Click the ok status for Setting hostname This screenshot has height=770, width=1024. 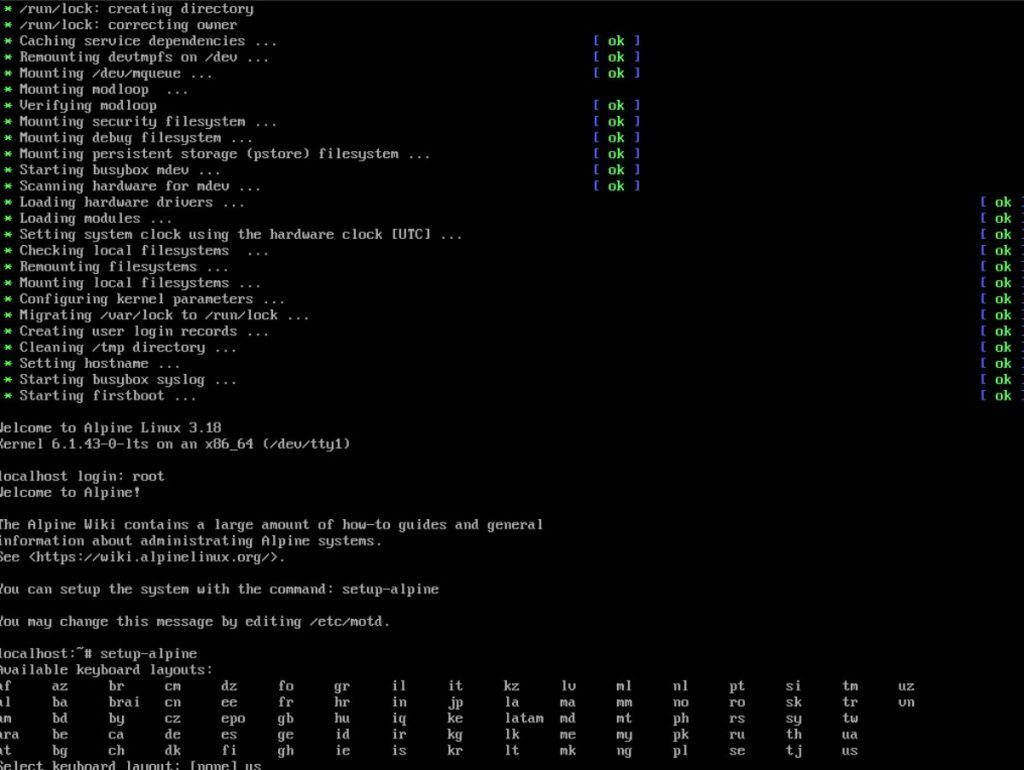tap(1002, 363)
